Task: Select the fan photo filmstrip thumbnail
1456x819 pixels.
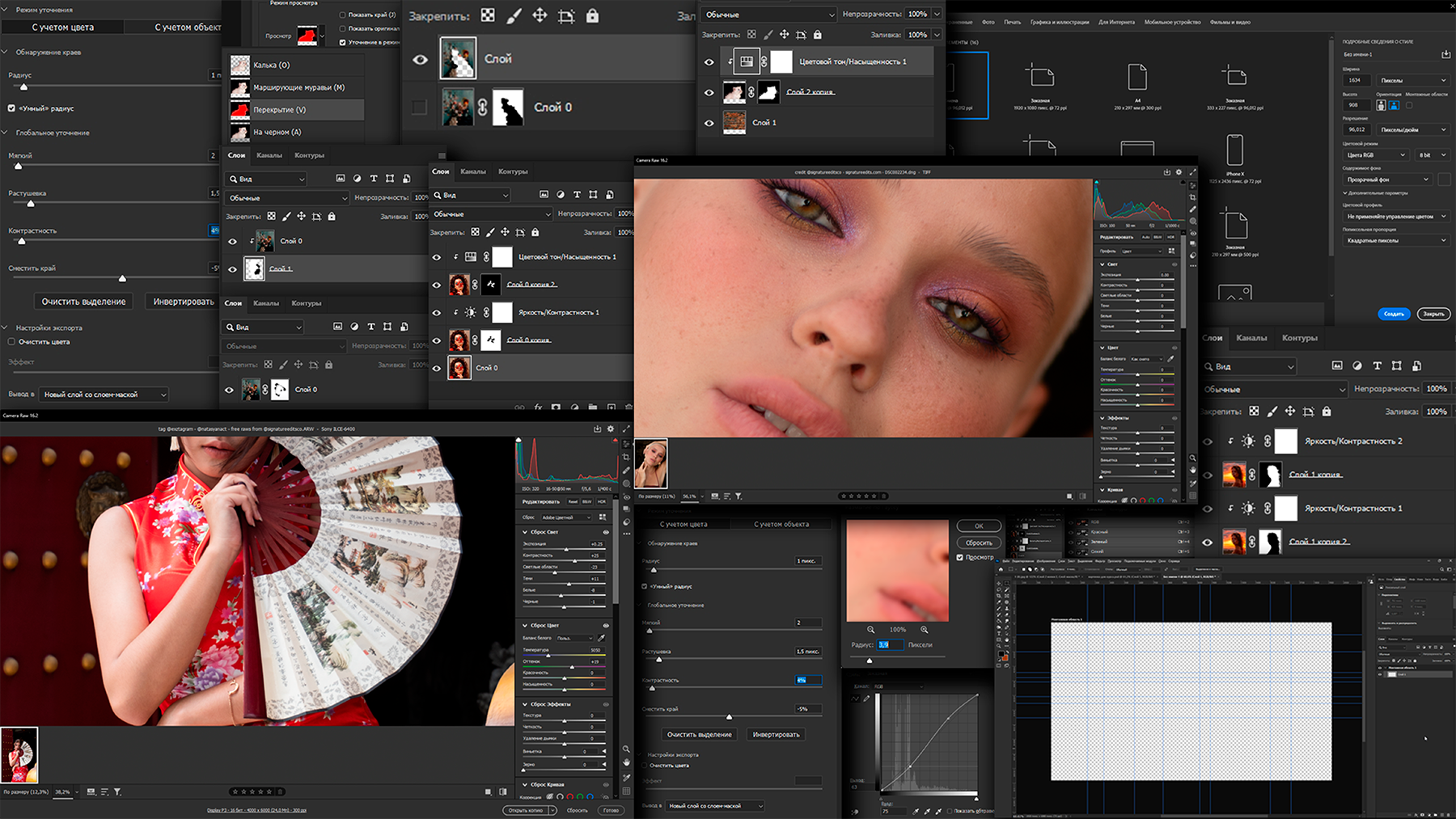Action: click(19, 755)
